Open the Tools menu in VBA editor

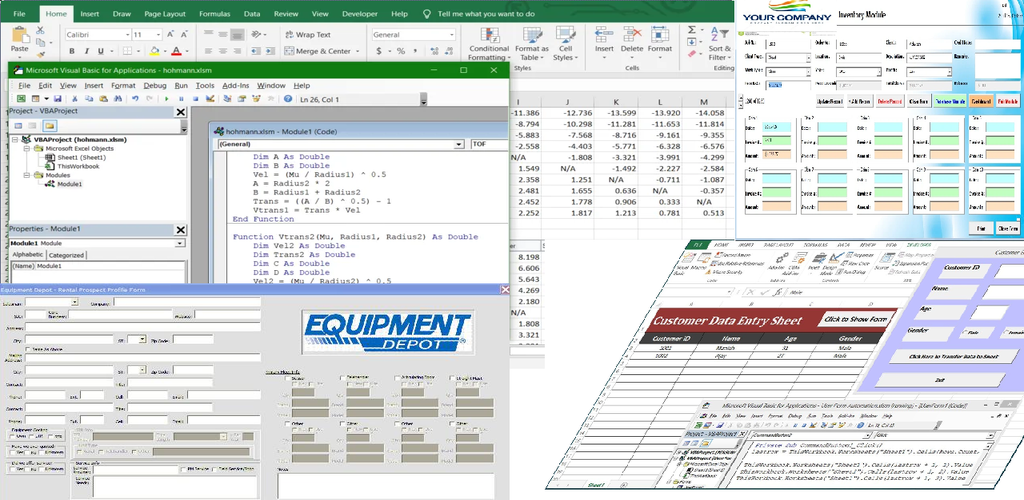(205, 86)
